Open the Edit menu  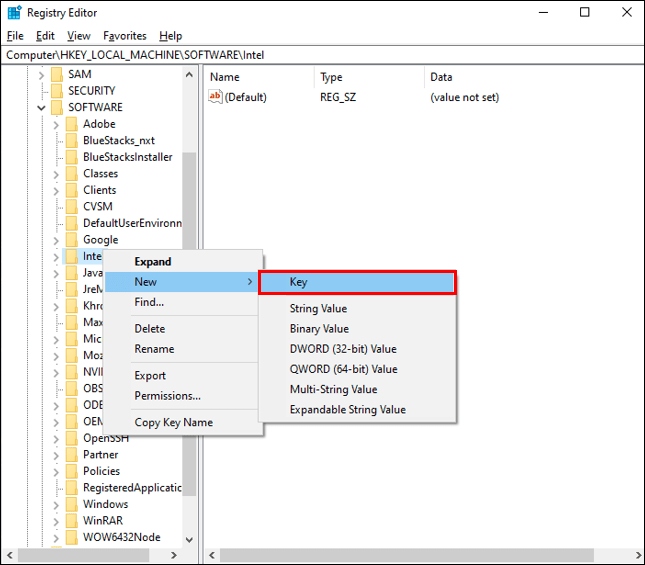tap(45, 36)
